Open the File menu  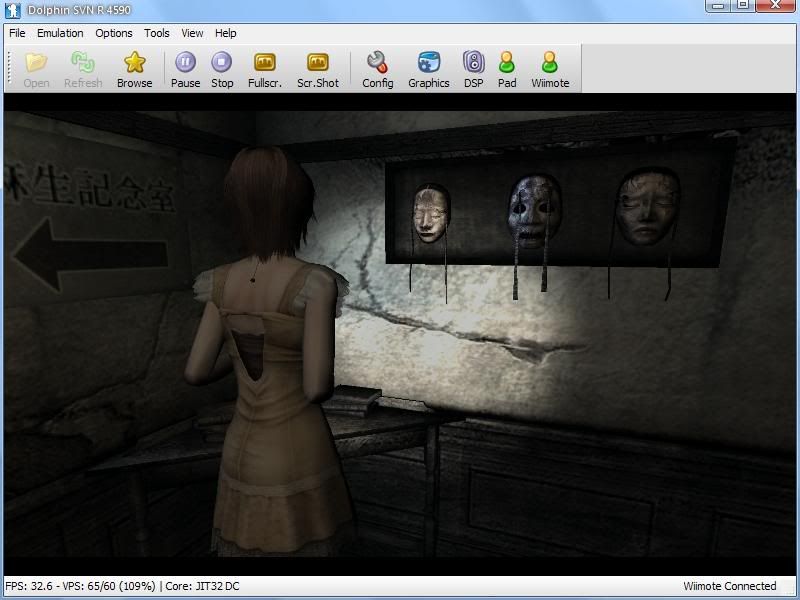click(x=17, y=33)
